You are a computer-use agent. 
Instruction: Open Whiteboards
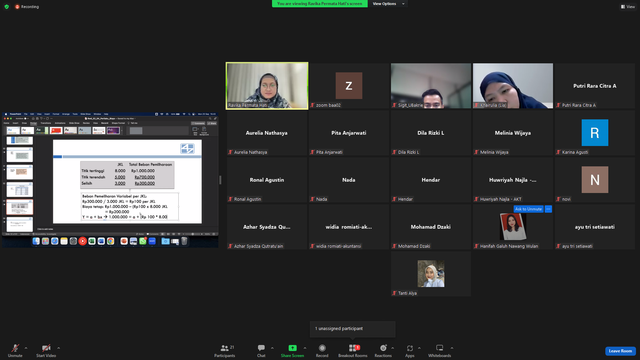440,351
